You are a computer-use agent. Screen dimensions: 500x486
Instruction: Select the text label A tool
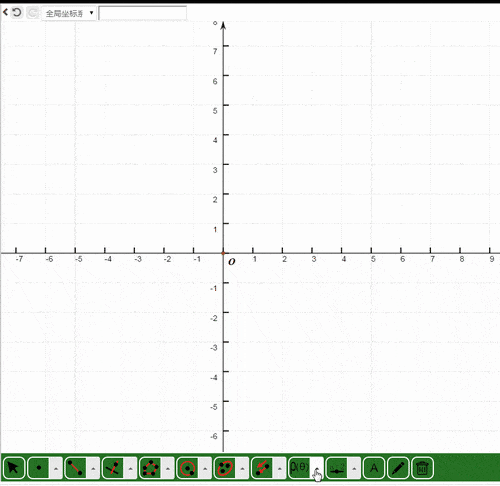[374, 468]
